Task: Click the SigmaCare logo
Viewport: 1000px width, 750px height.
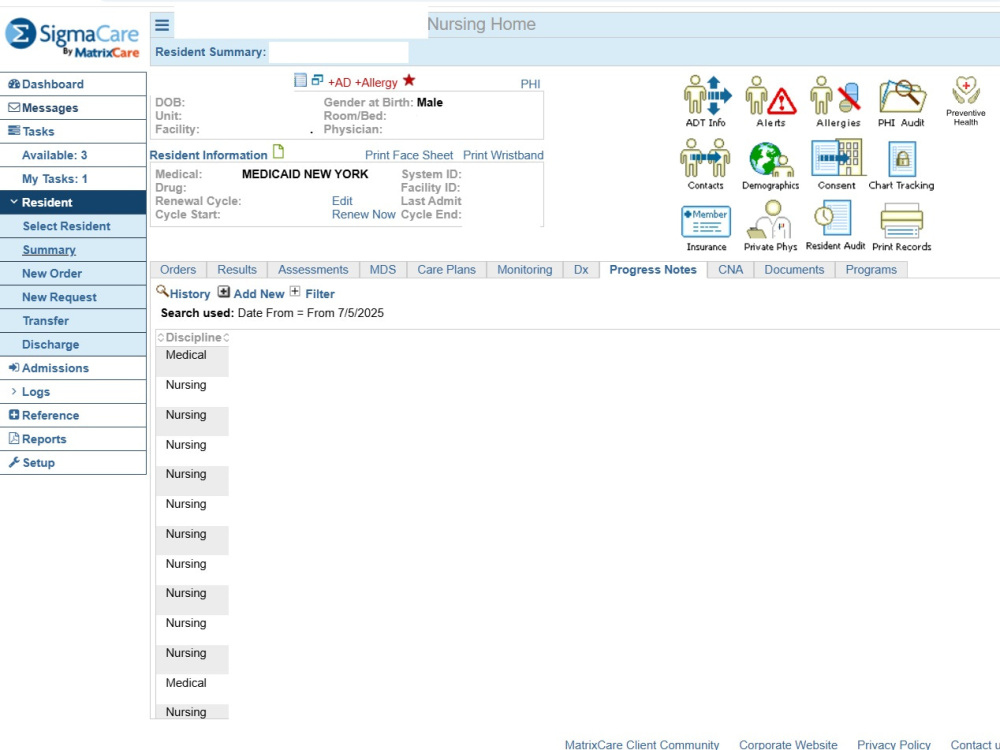Action: click(72, 38)
